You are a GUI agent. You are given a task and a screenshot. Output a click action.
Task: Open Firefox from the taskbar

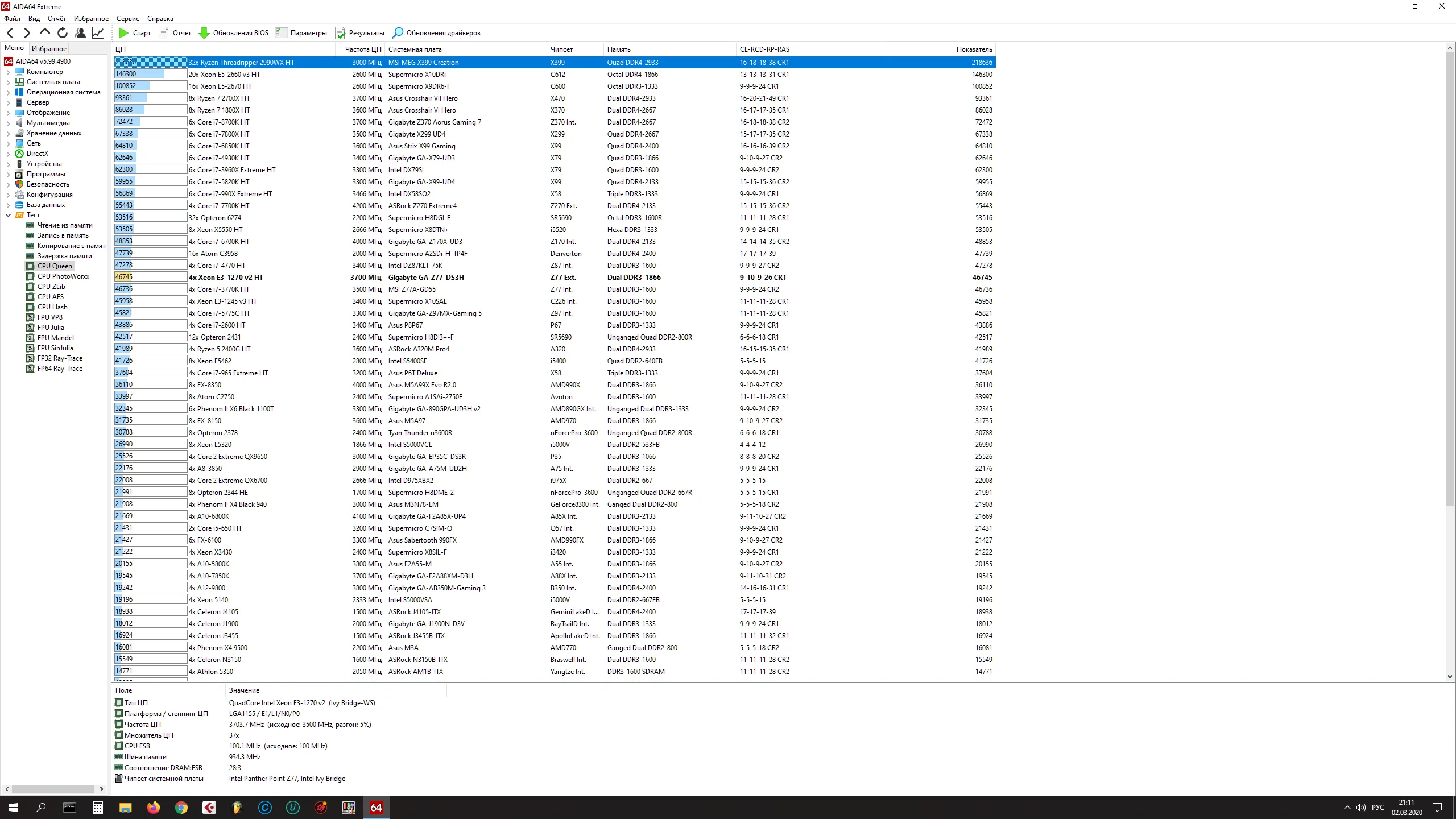pyautogui.click(x=154, y=807)
